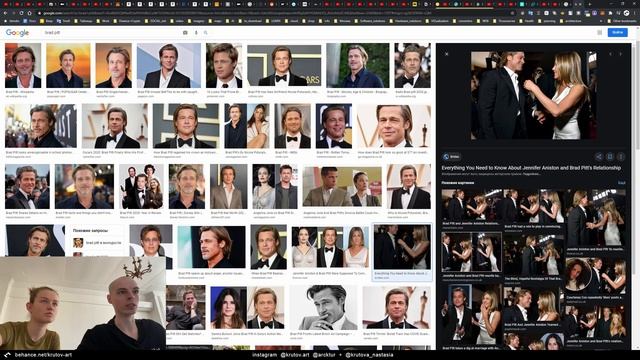640x360 pixels.
Task: Focus the search field containing brad pitt
Action: click(111, 33)
